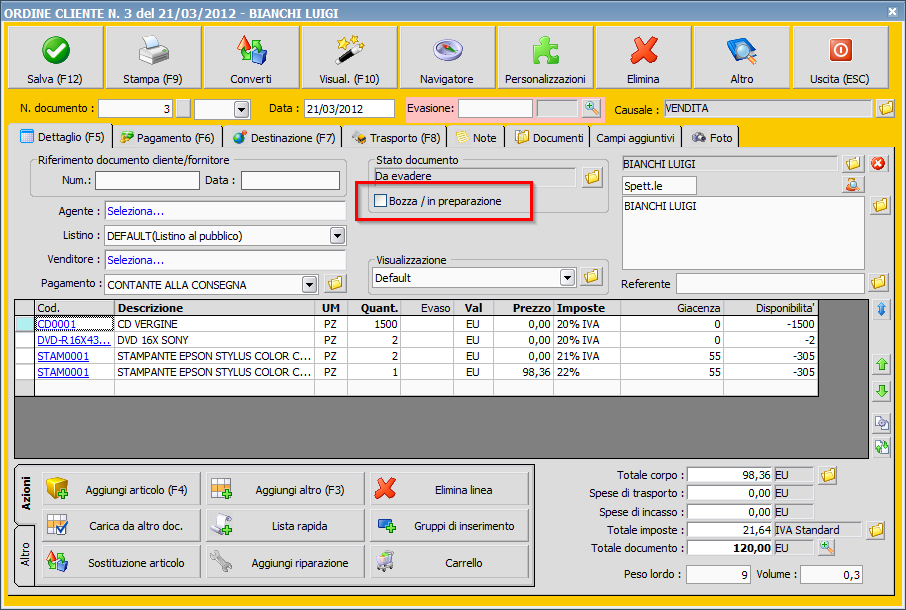
Task: Click Carica da altro doc. button
Action: (x=121, y=526)
